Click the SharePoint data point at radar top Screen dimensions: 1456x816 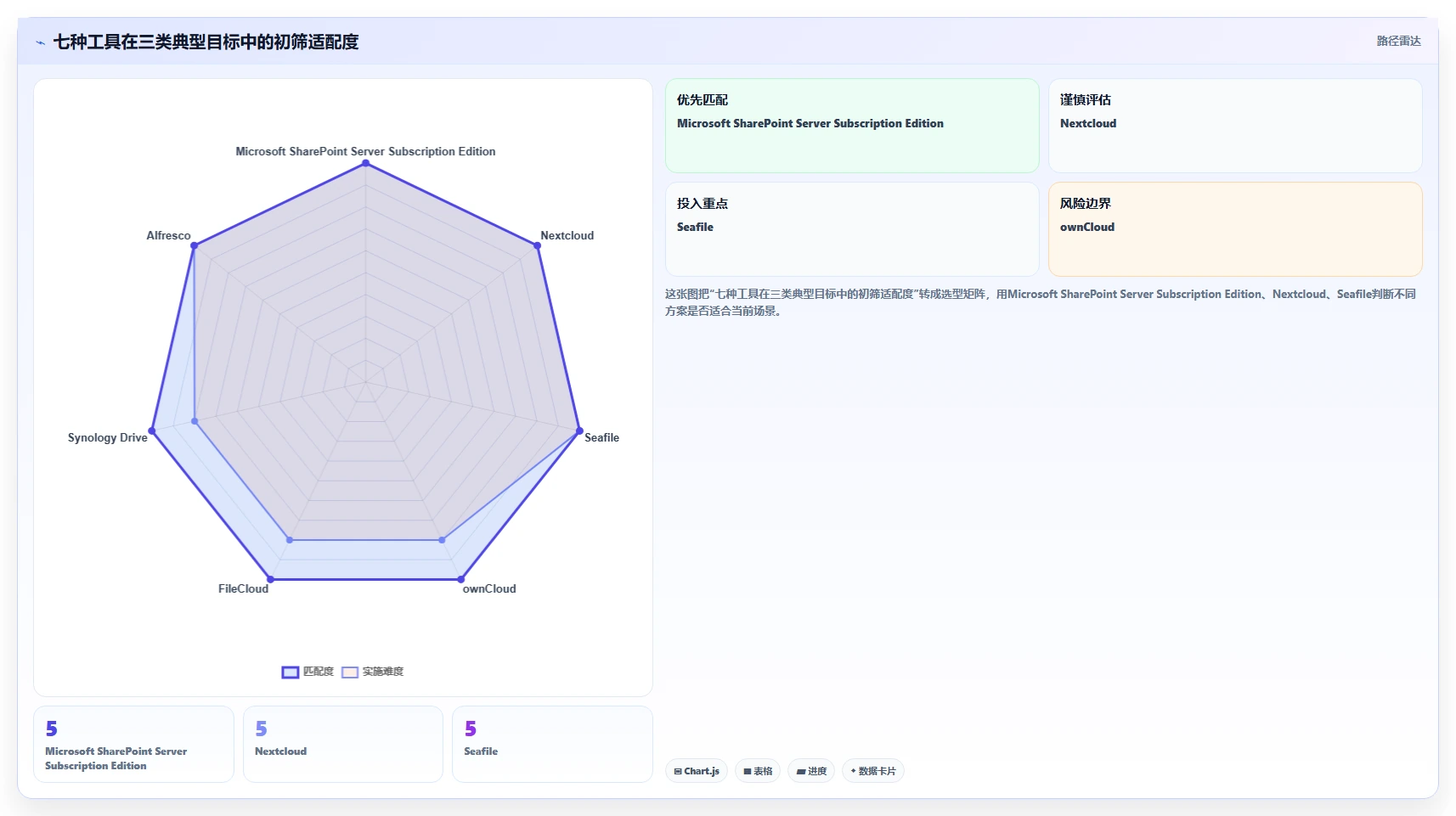(x=365, y=164)
